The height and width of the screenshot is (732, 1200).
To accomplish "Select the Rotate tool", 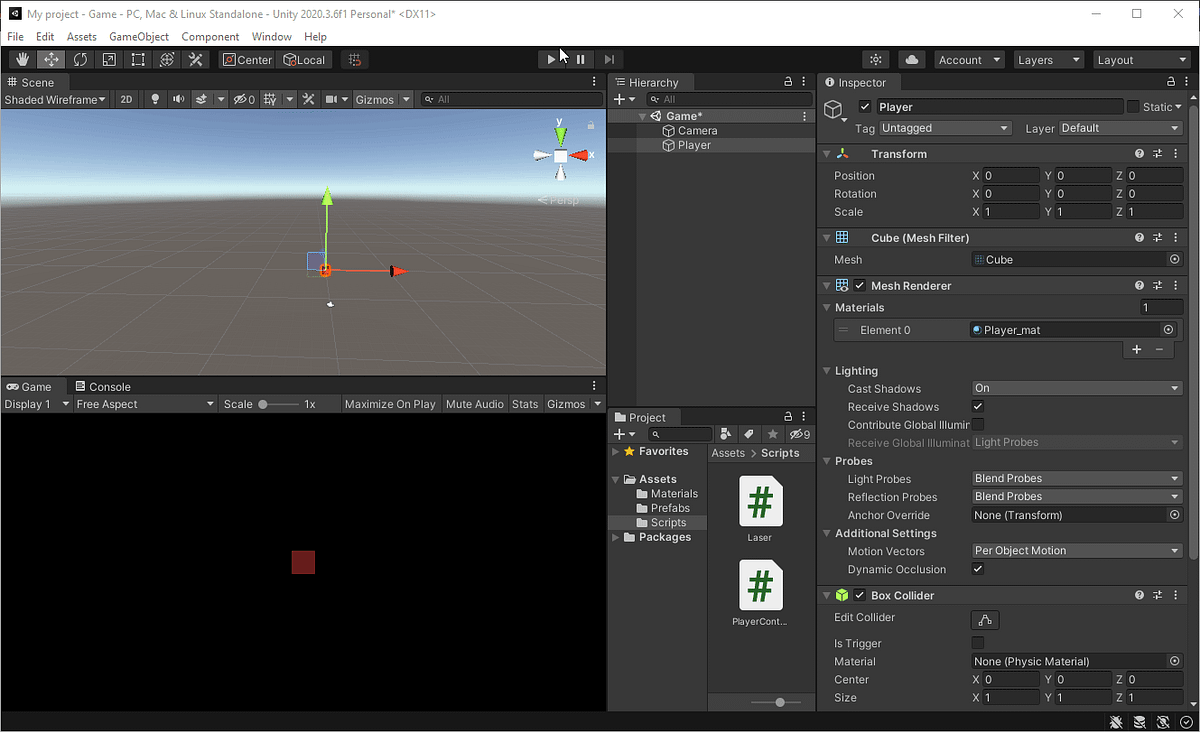I will (x=80, y=59).
